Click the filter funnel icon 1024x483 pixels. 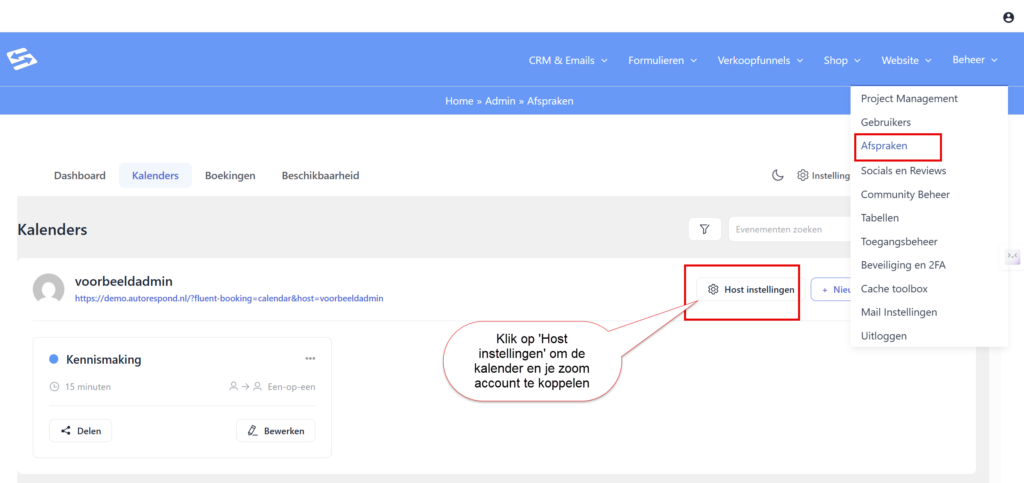[705, 229]
